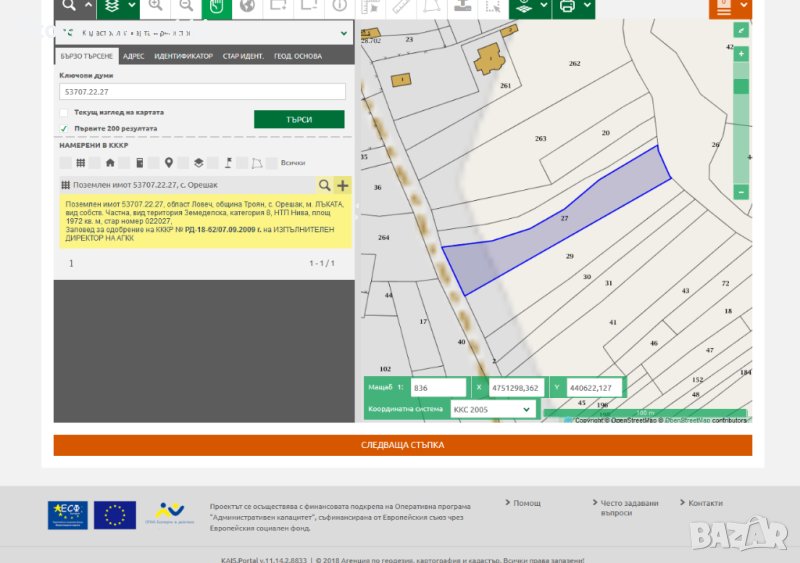The image size is (800, 563).
Task: Add parcel result with plus icon
Action: 343,185
